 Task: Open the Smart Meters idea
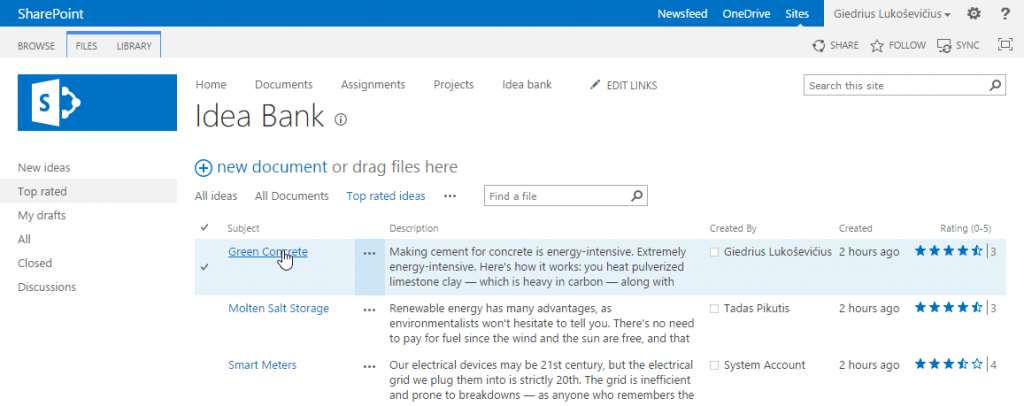click(x=262, y=365)
